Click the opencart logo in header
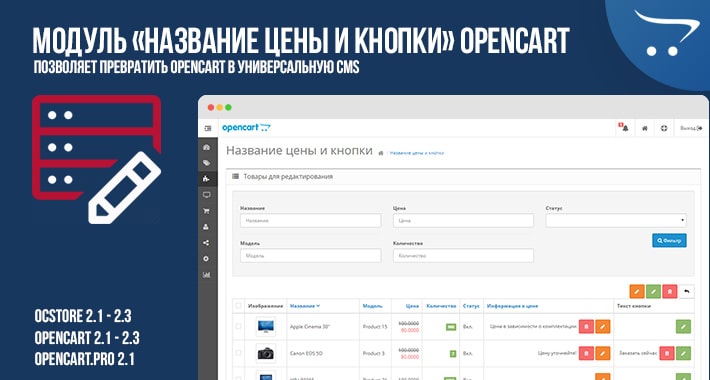 click(x=246, y=128)
